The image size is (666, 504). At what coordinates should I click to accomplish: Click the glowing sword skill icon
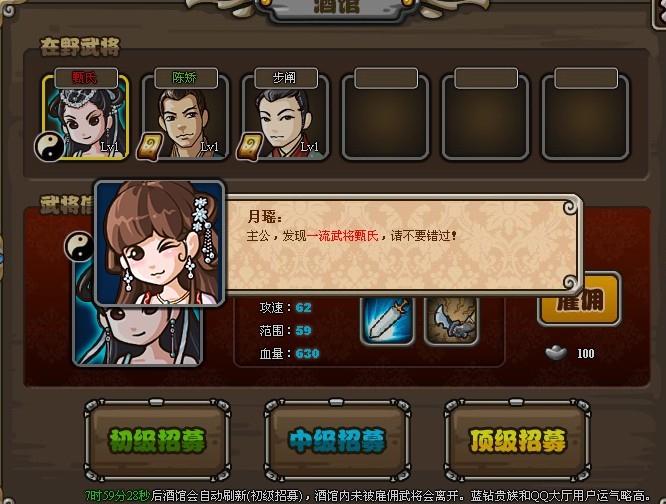387,321
